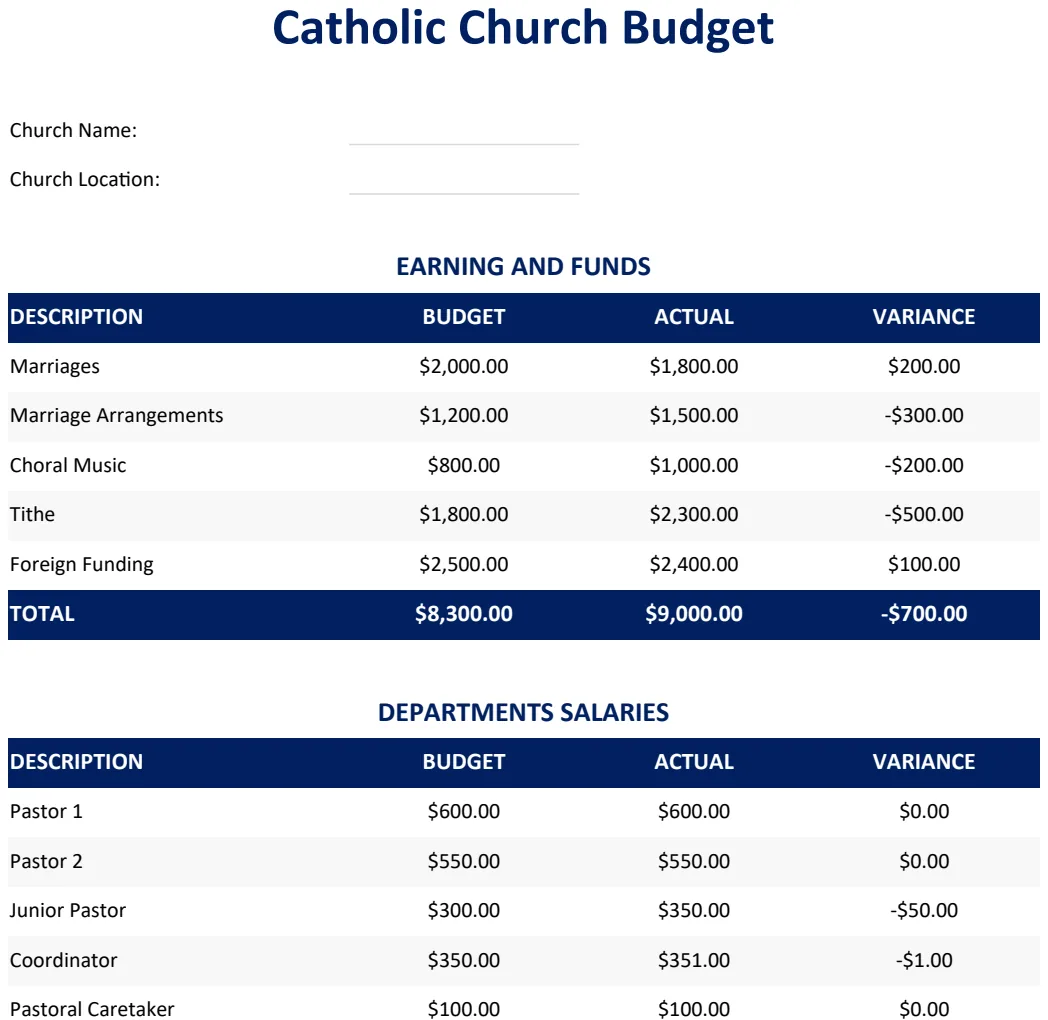Select the 'DEPARTMENTS SALARIES' heading

[x=523, y=713]
